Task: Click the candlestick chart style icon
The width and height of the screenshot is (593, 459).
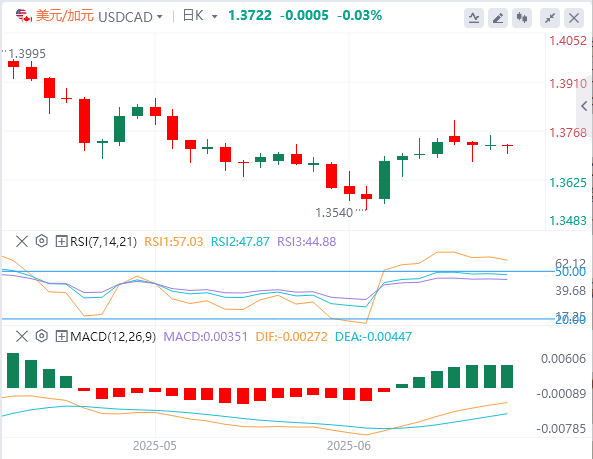Action: coord(522,17)
